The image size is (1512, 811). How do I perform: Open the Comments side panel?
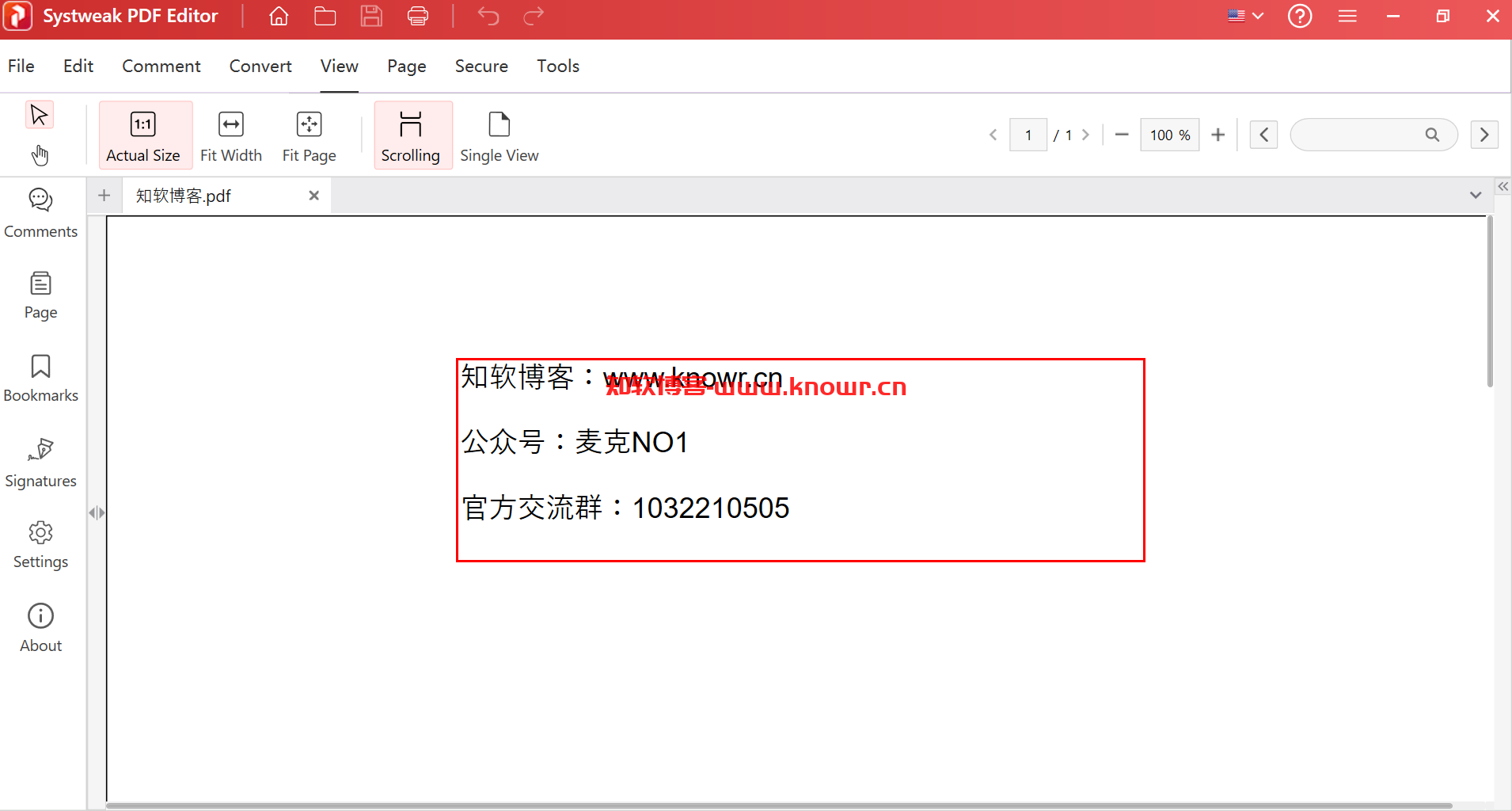pos(41,214)
